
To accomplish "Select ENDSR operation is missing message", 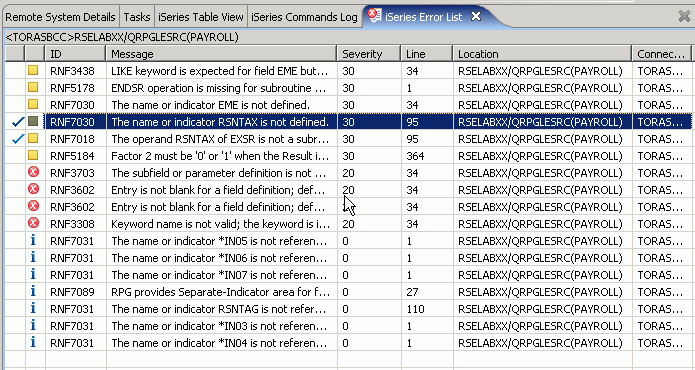I will click(219, 88).
